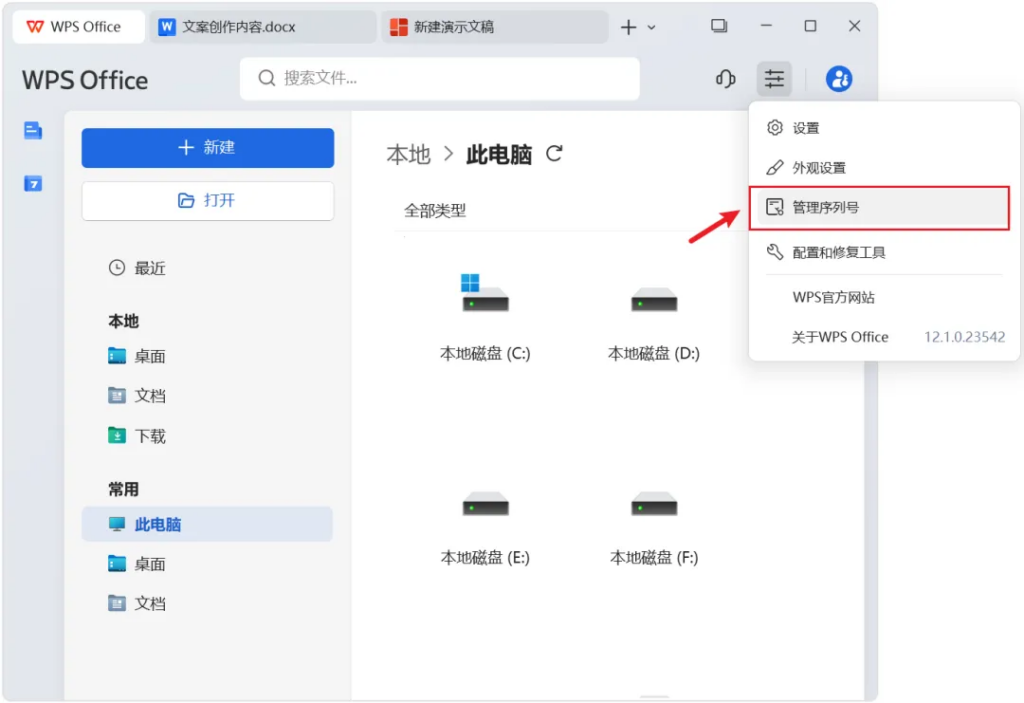Click the customer service headset icon
1024x703 pixels.
click(726, 79)
